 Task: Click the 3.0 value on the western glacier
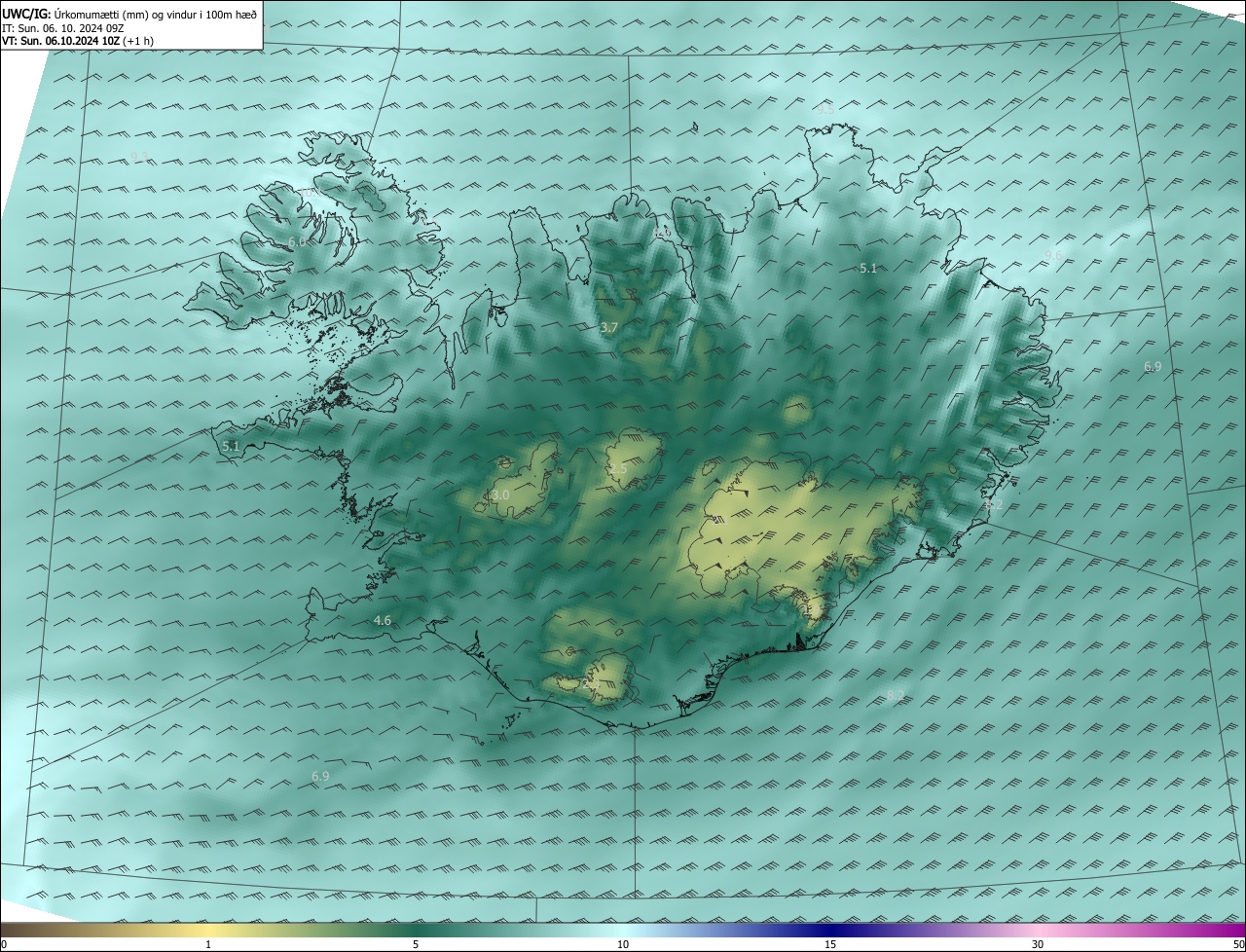pyautogui.click(x=500, y=495)
